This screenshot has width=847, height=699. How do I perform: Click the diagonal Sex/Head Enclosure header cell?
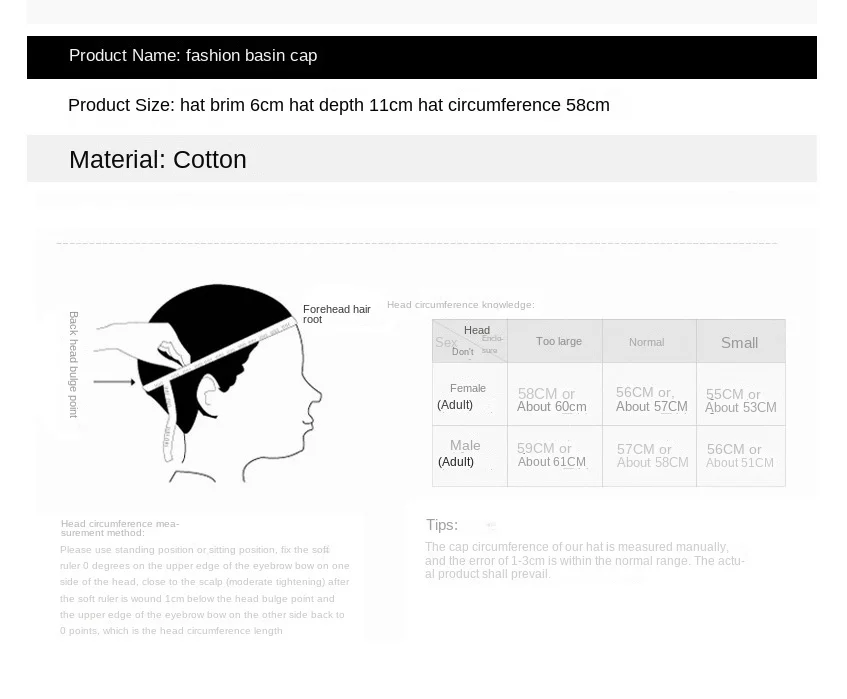[x=469, y=341]
